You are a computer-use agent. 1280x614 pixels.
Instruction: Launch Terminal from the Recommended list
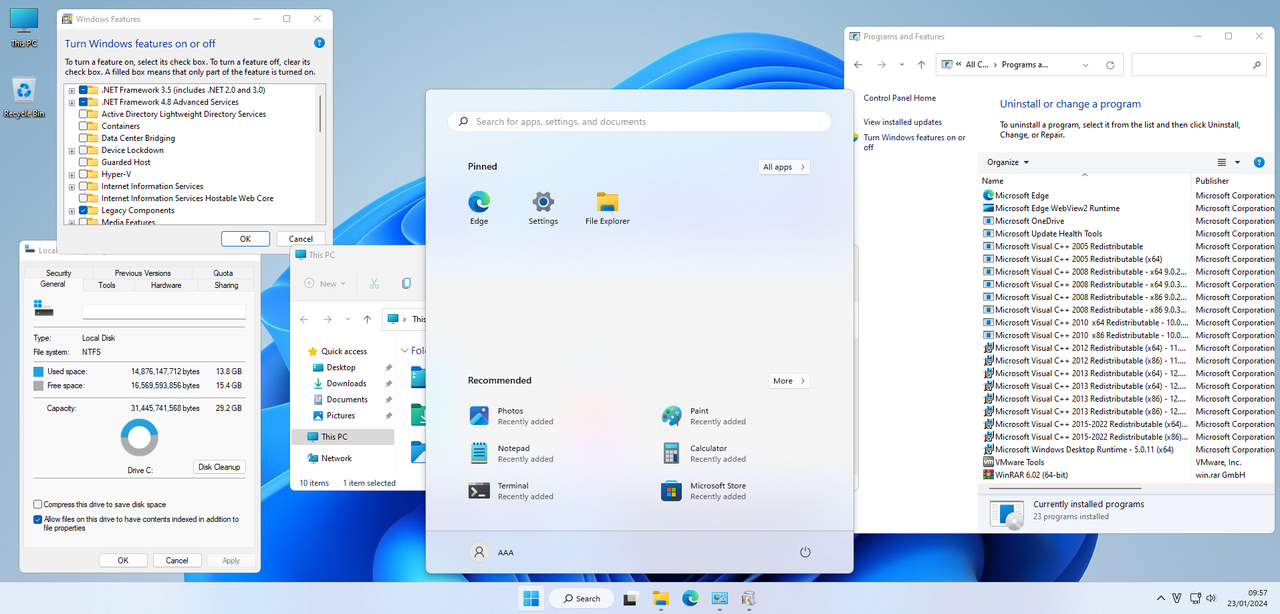click(512, 491)
